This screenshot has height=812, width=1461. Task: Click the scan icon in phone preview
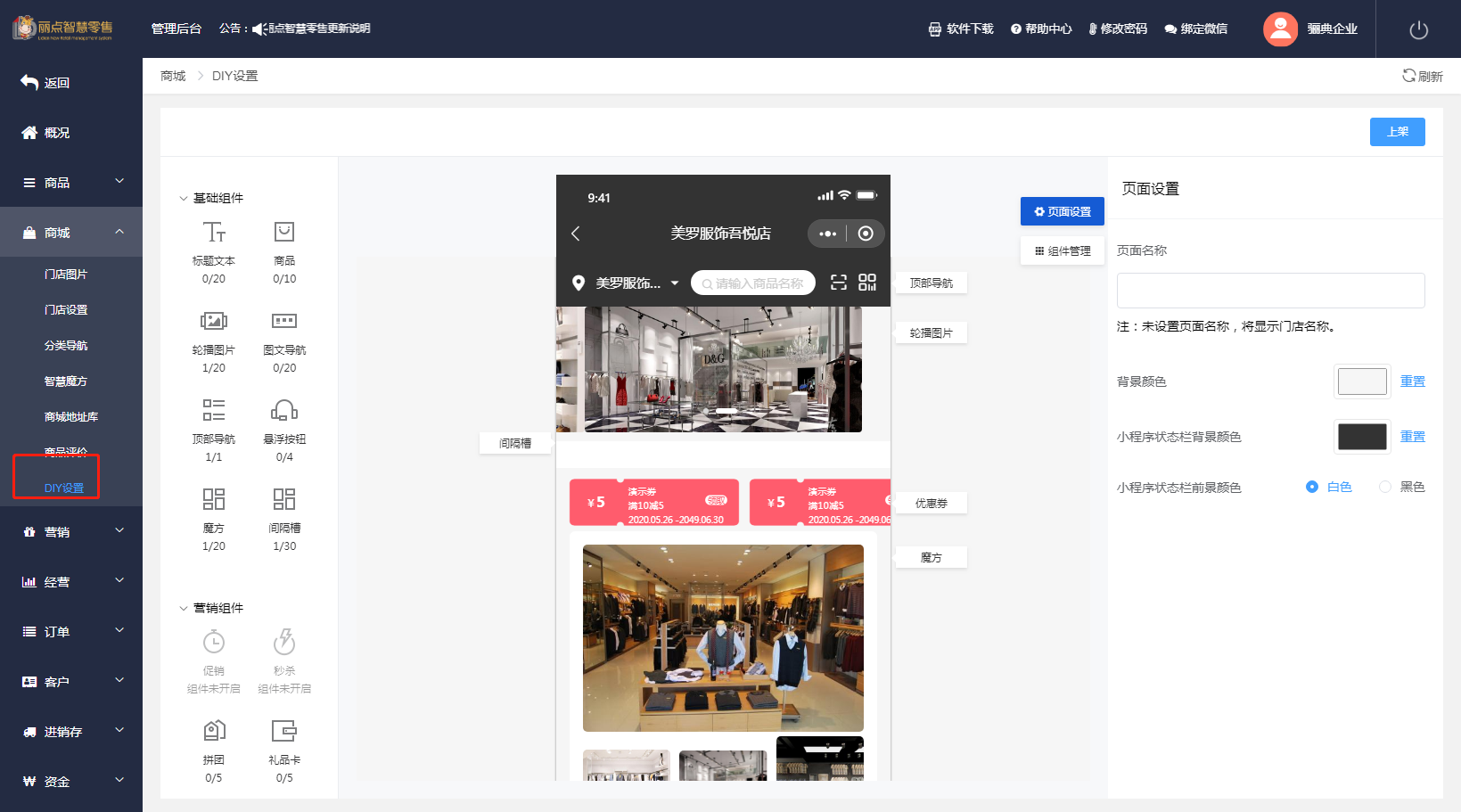839,283
